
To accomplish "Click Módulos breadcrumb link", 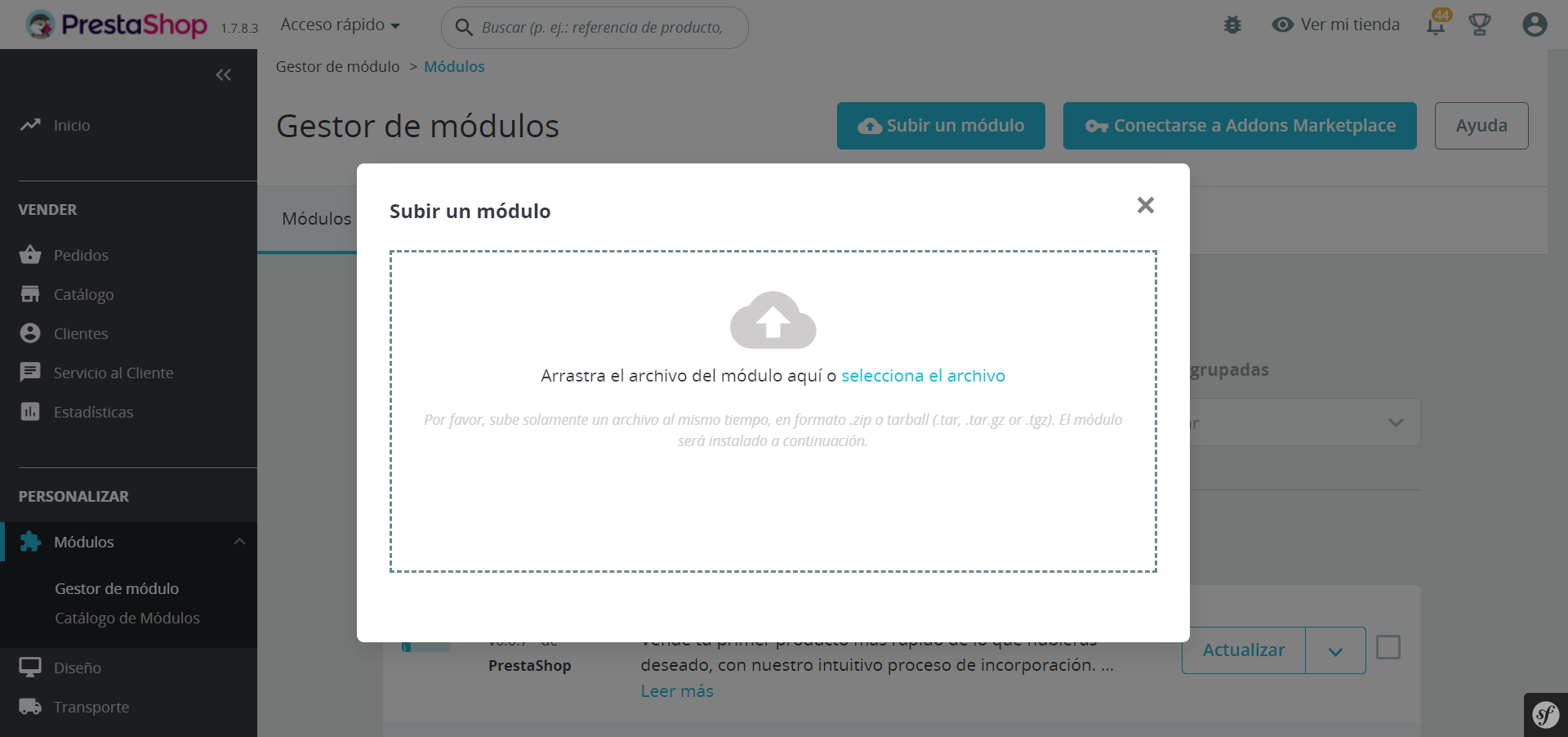I will (x=454, y=66).
